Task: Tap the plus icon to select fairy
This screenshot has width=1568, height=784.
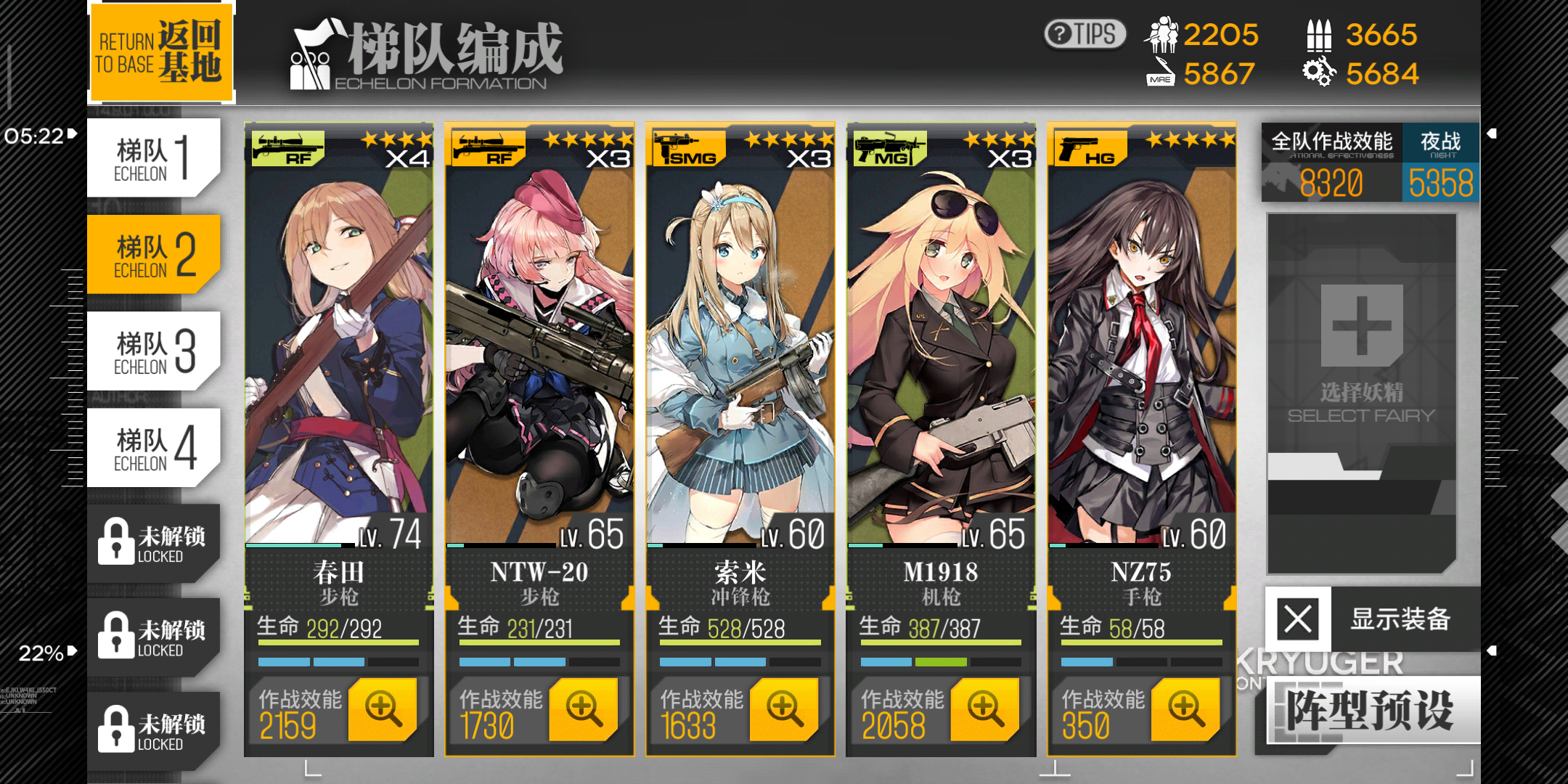Action: coord(1362,326)
